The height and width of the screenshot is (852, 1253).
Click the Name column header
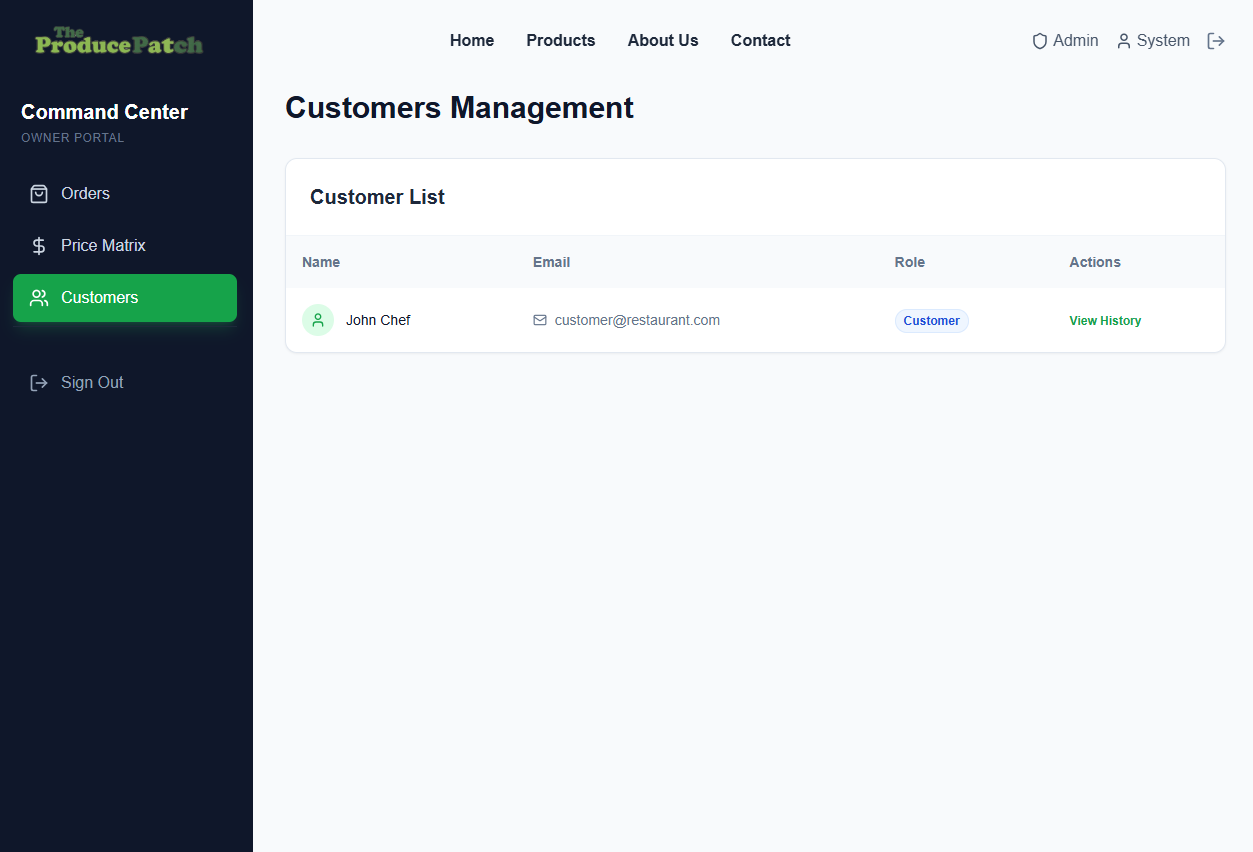[320, 262]
